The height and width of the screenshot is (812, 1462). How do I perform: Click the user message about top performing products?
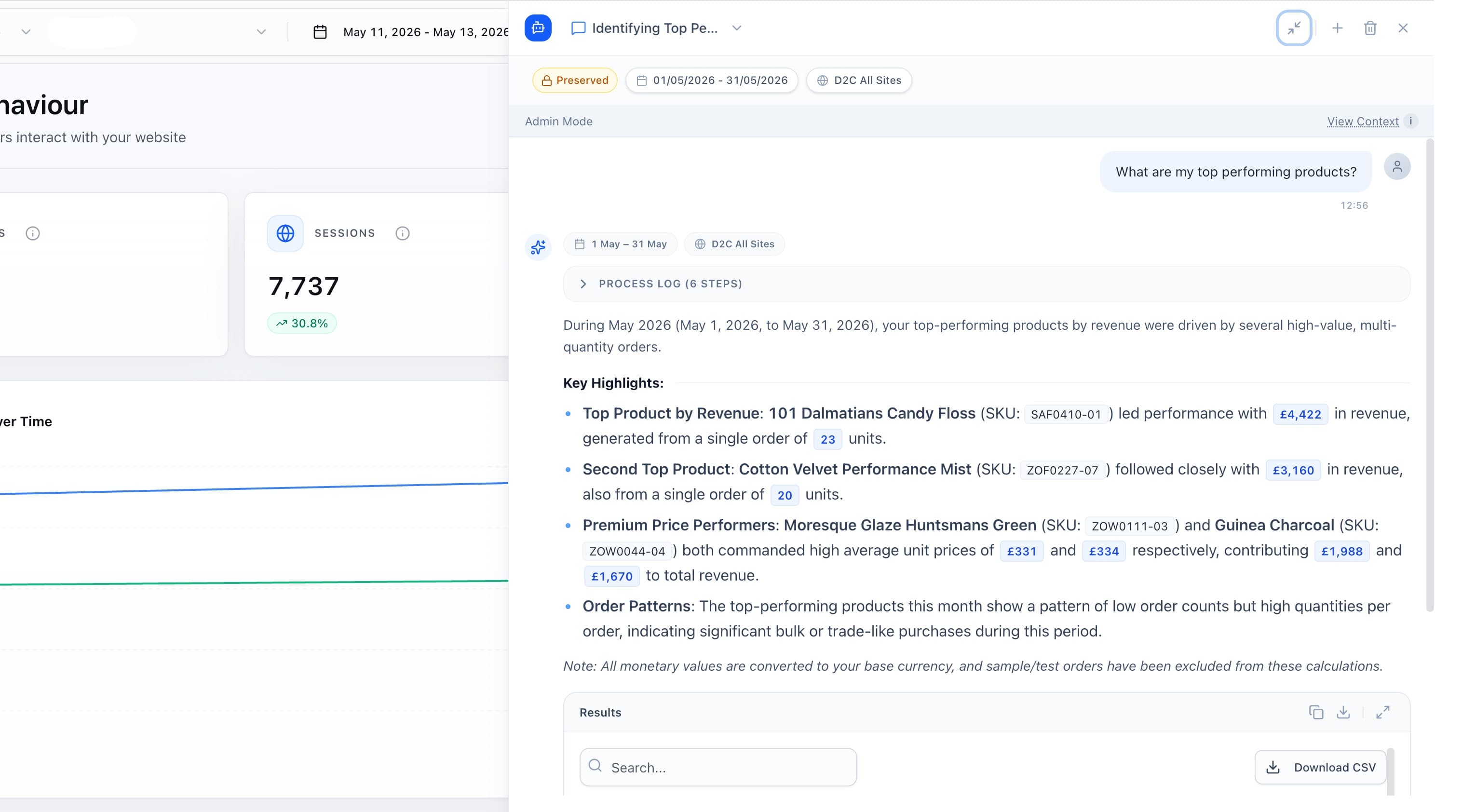click(x=1235, y=172)
